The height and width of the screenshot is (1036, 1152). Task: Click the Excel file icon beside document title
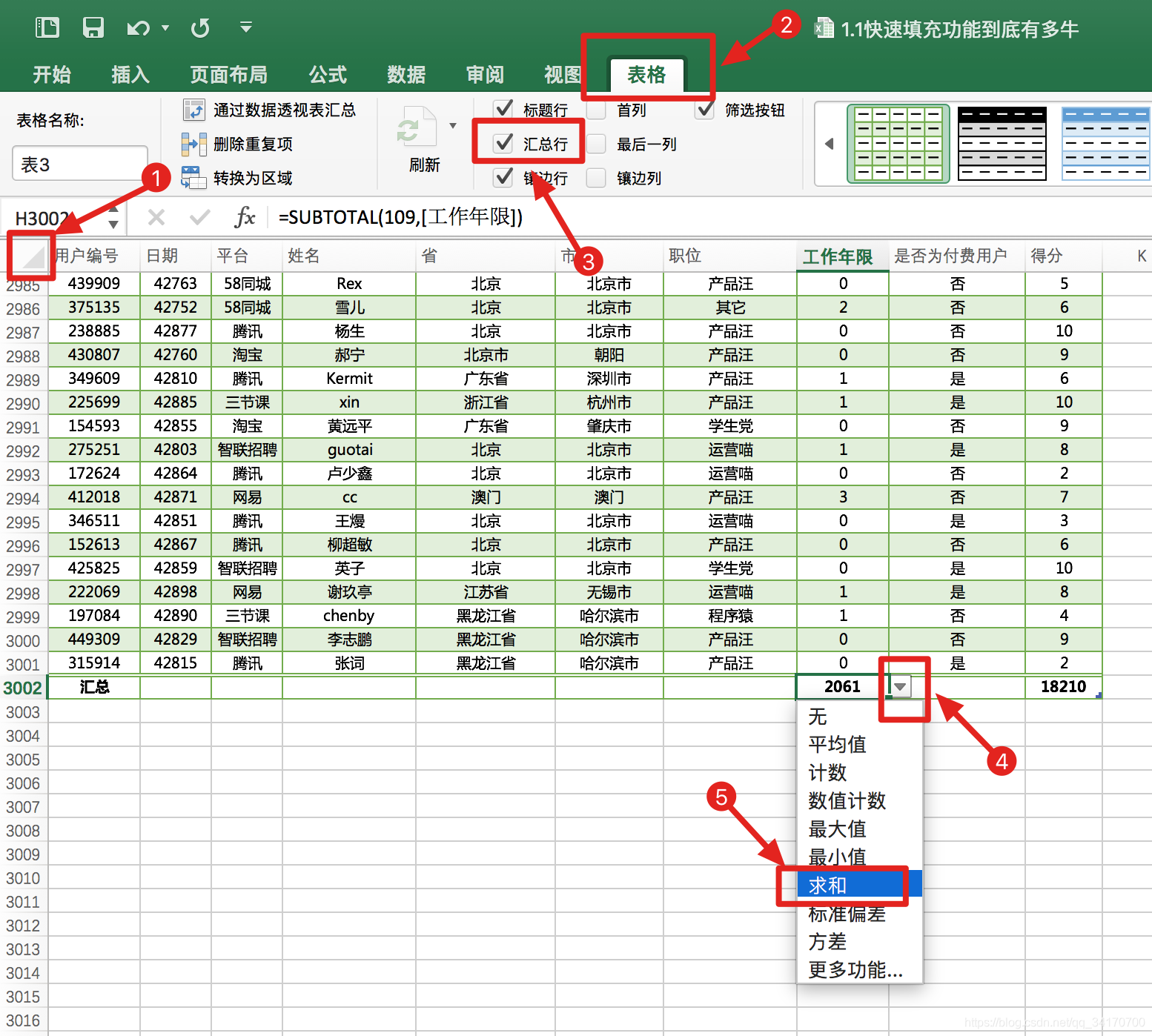(x=824, y=28)
